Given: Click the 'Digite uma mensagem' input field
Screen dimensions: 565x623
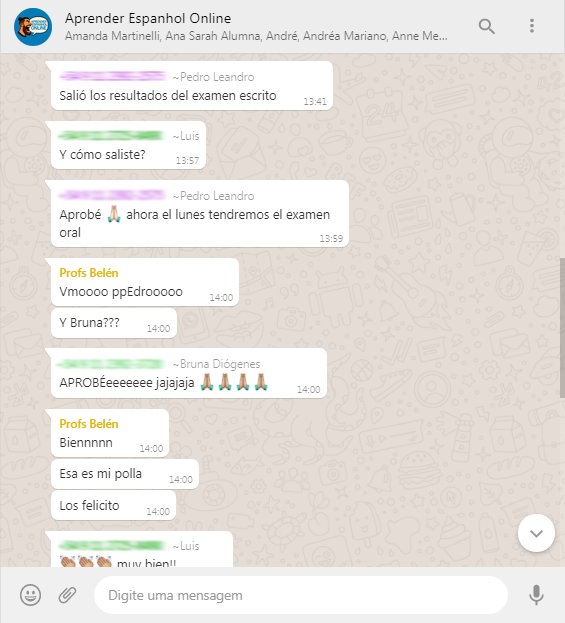Looking at the screenshot, I should pos(301,595).
